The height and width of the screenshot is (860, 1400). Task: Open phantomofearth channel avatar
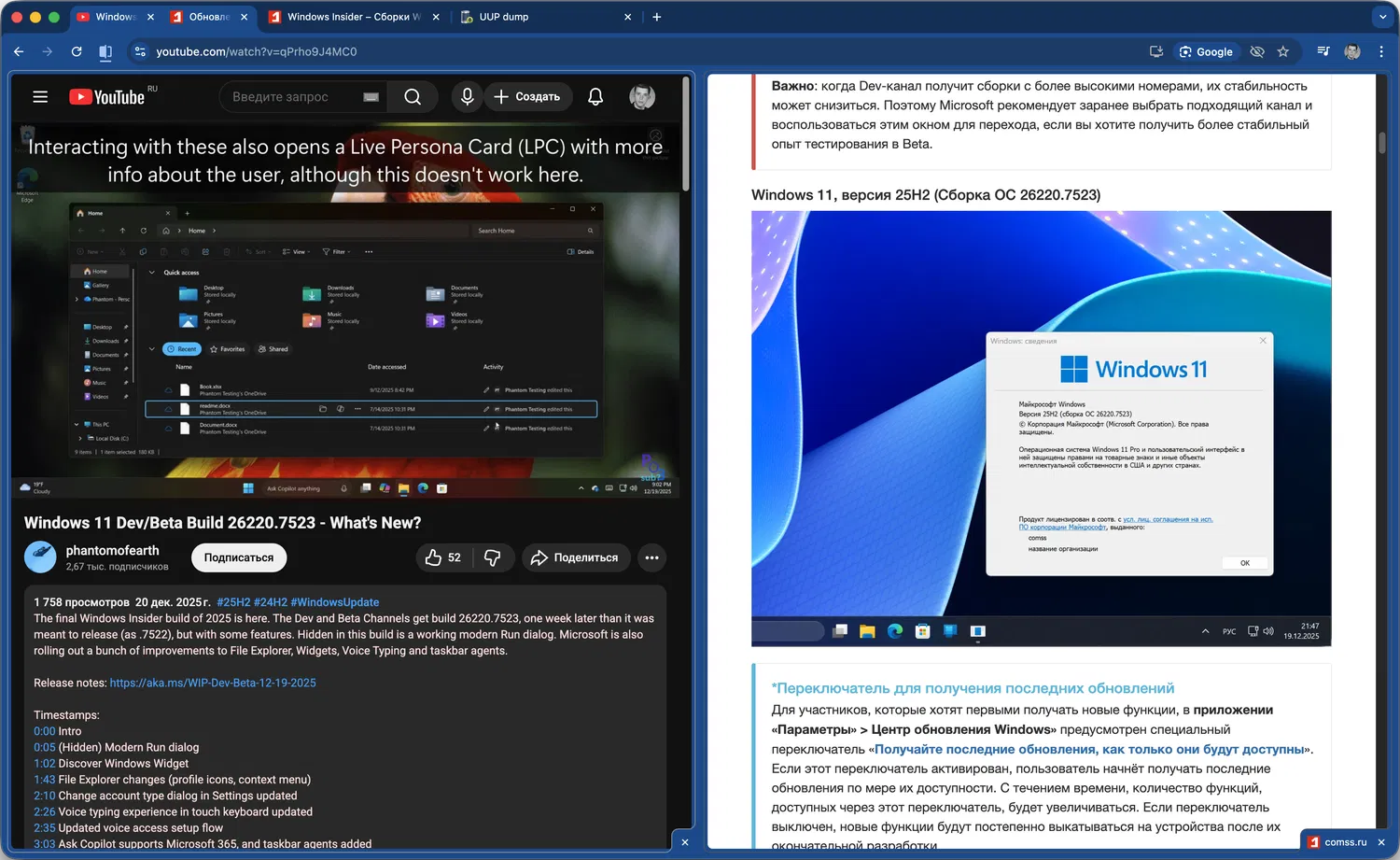40,557
